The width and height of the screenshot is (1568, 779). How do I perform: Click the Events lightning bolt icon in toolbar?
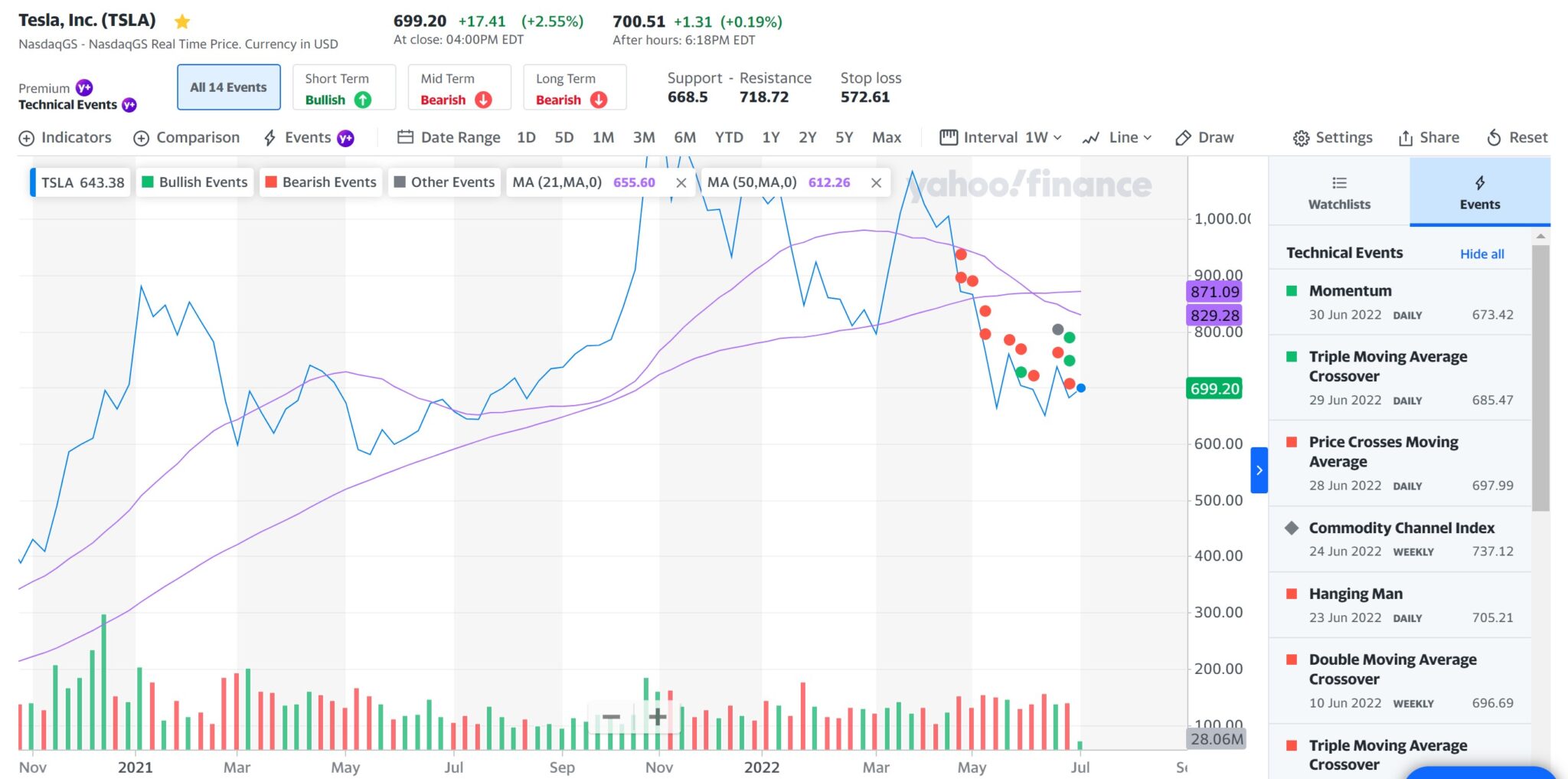pyautogui.click(x=269, y=138)
